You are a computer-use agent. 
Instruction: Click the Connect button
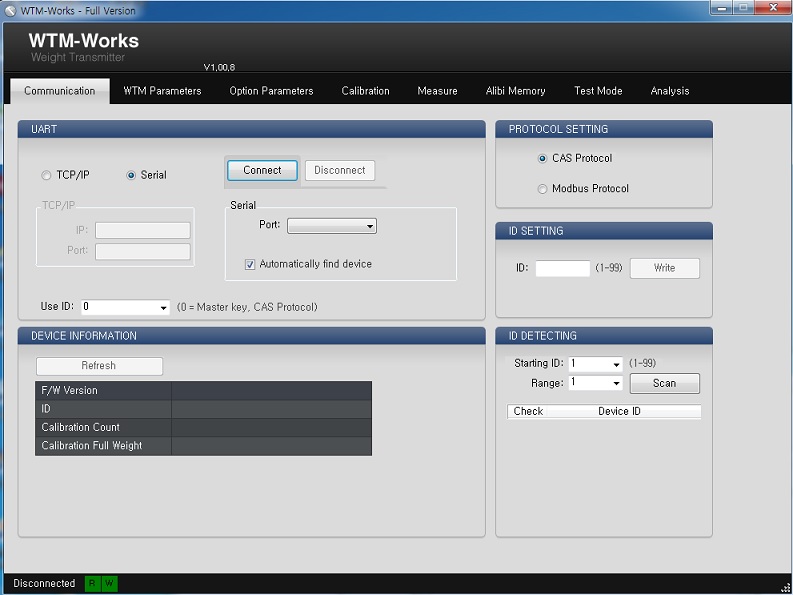tap(262, 171)
